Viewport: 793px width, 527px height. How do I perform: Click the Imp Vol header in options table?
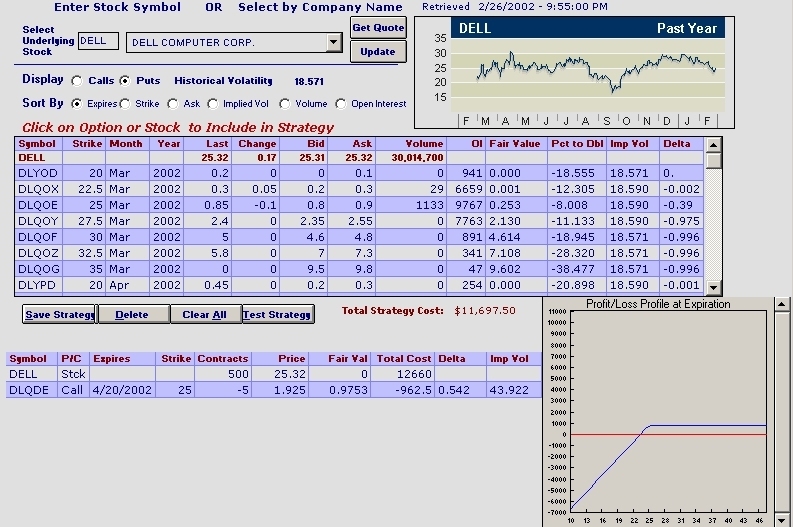pyautogui.click(x=633, y=144)
